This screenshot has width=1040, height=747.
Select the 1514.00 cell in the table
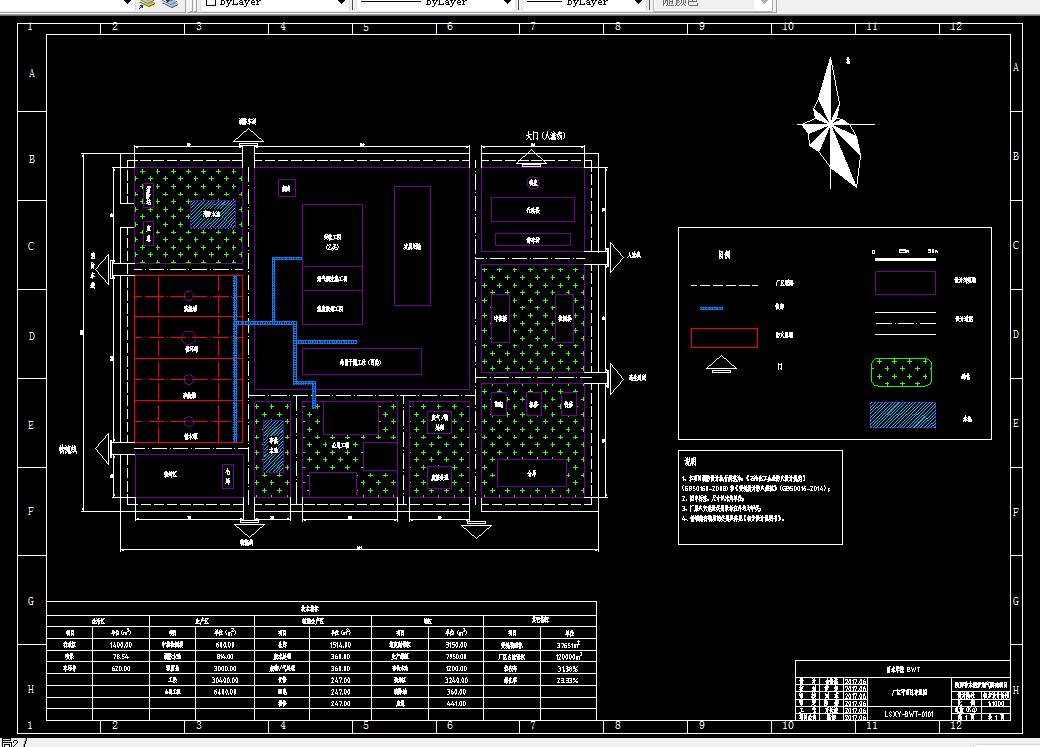point(340,645)
